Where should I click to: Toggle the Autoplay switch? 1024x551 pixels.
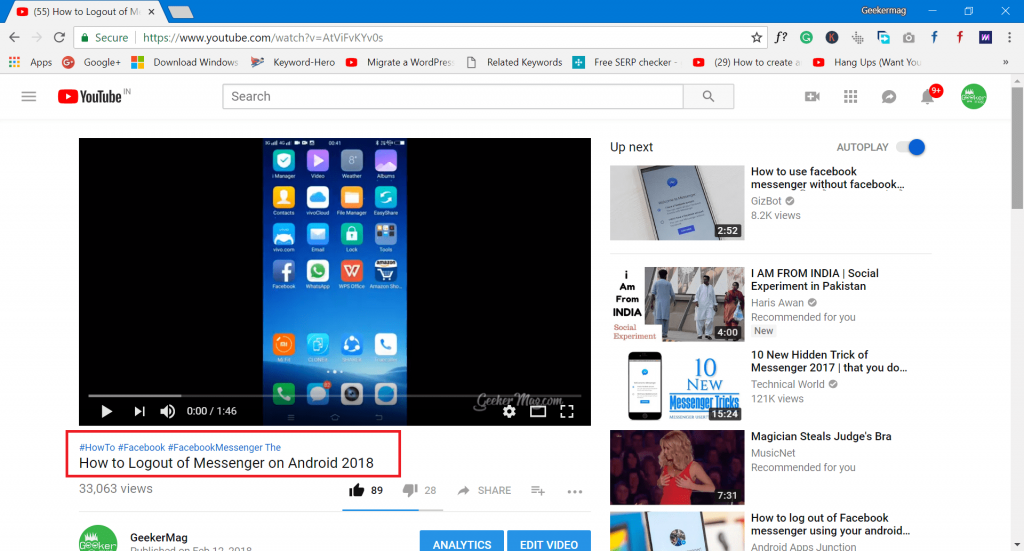(911, 148)
